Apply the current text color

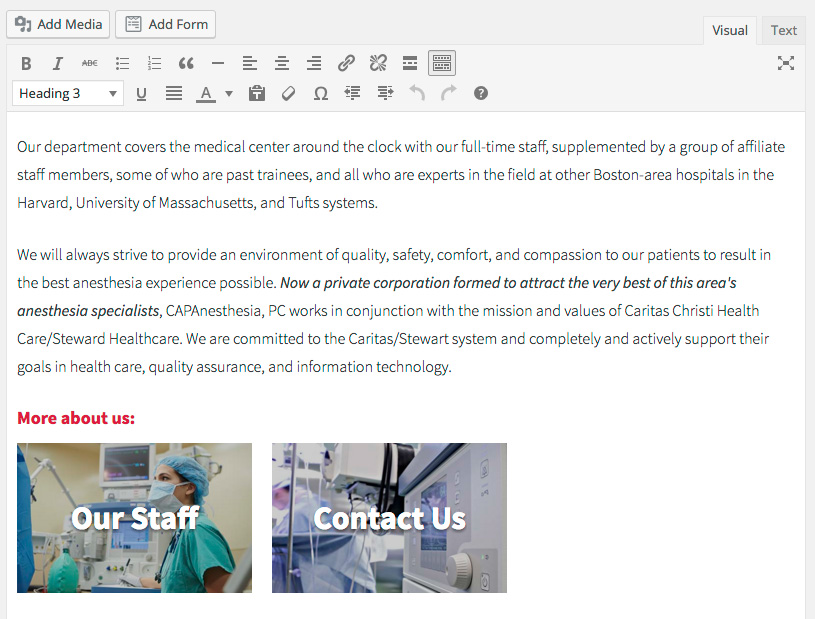(x=205, y=94)
